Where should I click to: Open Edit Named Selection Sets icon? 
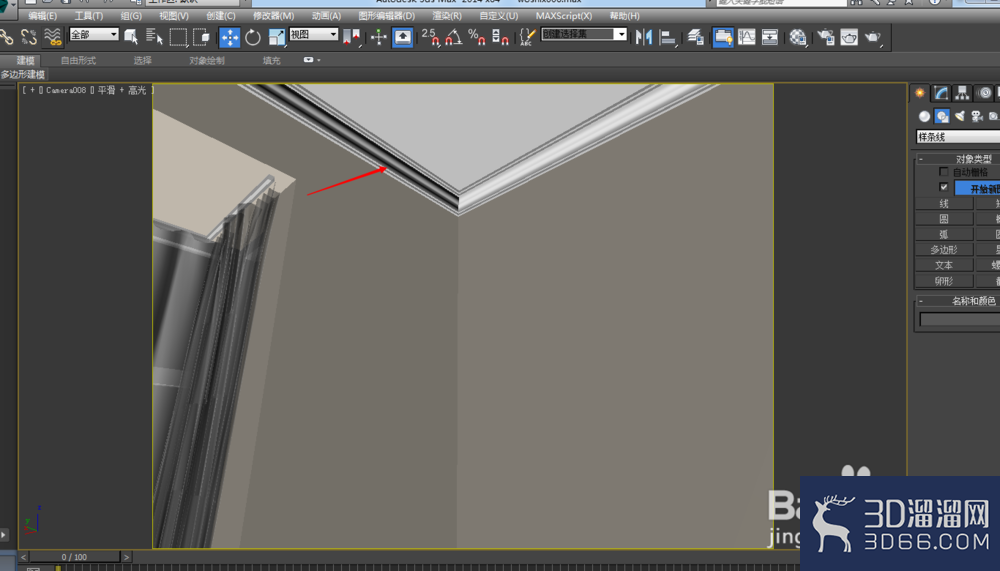point(527,38)
